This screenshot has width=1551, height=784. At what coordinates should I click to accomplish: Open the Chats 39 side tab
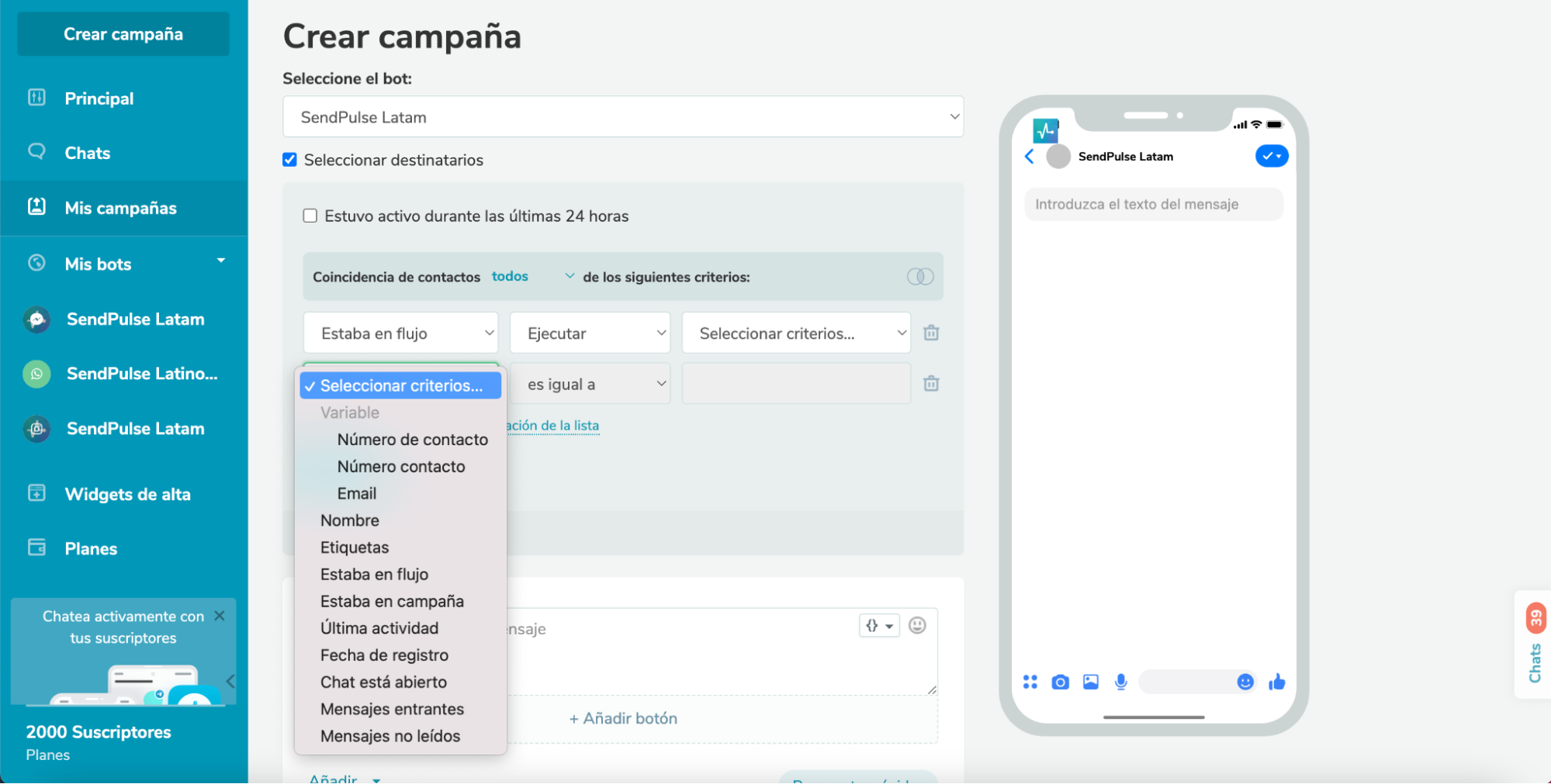pos(1534,644)
